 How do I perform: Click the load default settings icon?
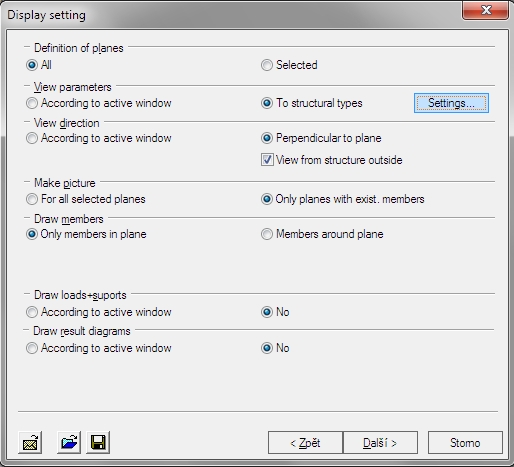click(x=30, y=443)
